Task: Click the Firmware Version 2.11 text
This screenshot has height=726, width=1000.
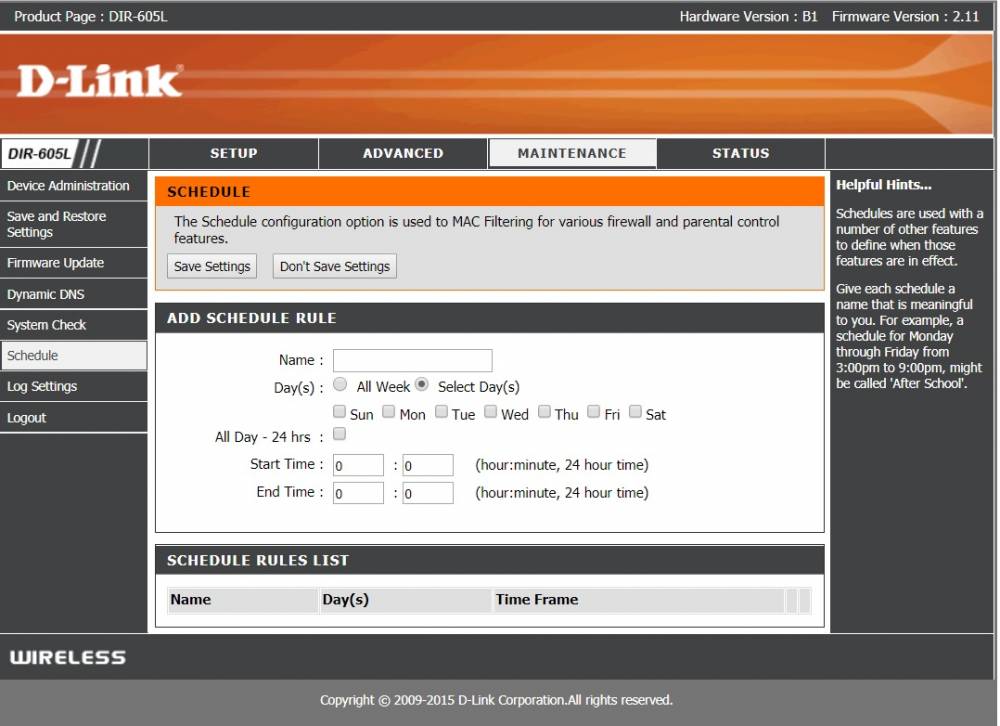Action: (905, 17)
